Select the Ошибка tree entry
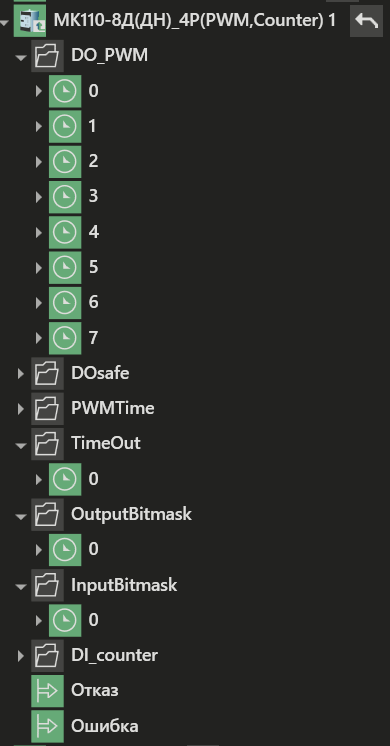 click(x=105, y=726)
